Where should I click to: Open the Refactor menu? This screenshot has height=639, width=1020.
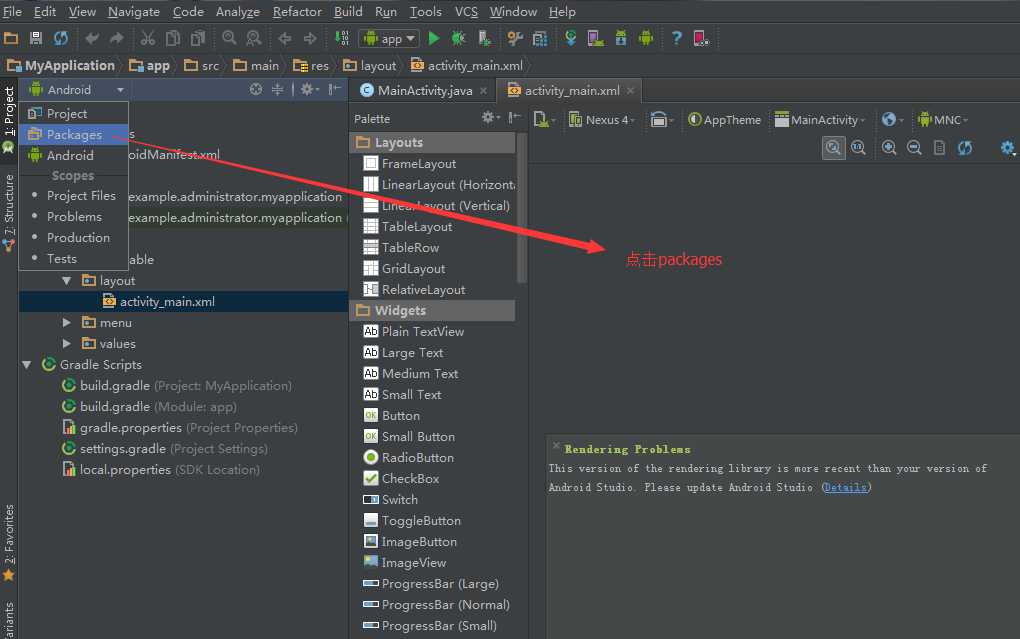click(297, 12)
